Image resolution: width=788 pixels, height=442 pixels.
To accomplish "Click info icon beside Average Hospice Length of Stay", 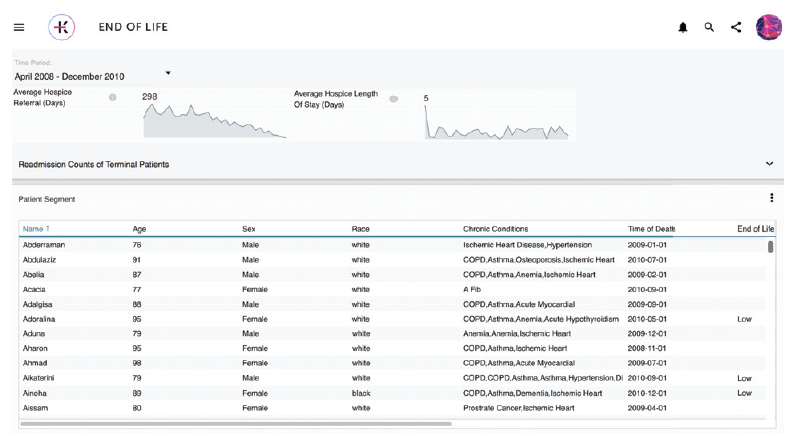I will [x=393, y=99].
